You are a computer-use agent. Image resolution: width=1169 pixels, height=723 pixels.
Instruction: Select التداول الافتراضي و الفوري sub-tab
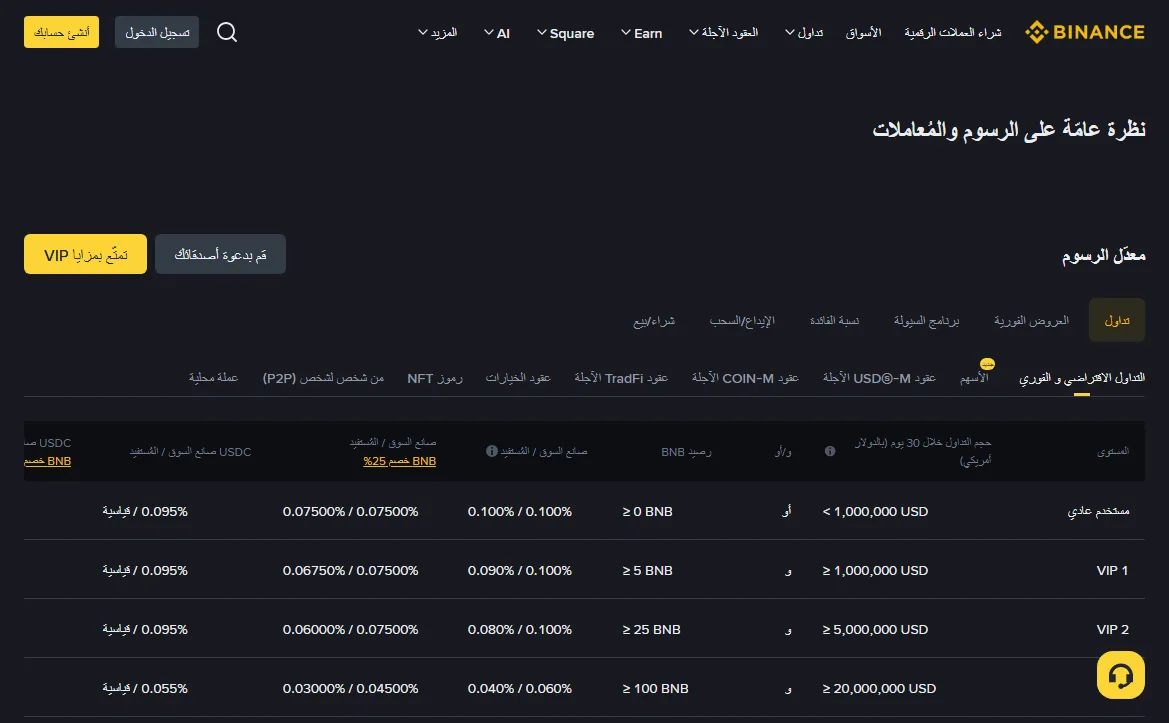coord(1082,378)
